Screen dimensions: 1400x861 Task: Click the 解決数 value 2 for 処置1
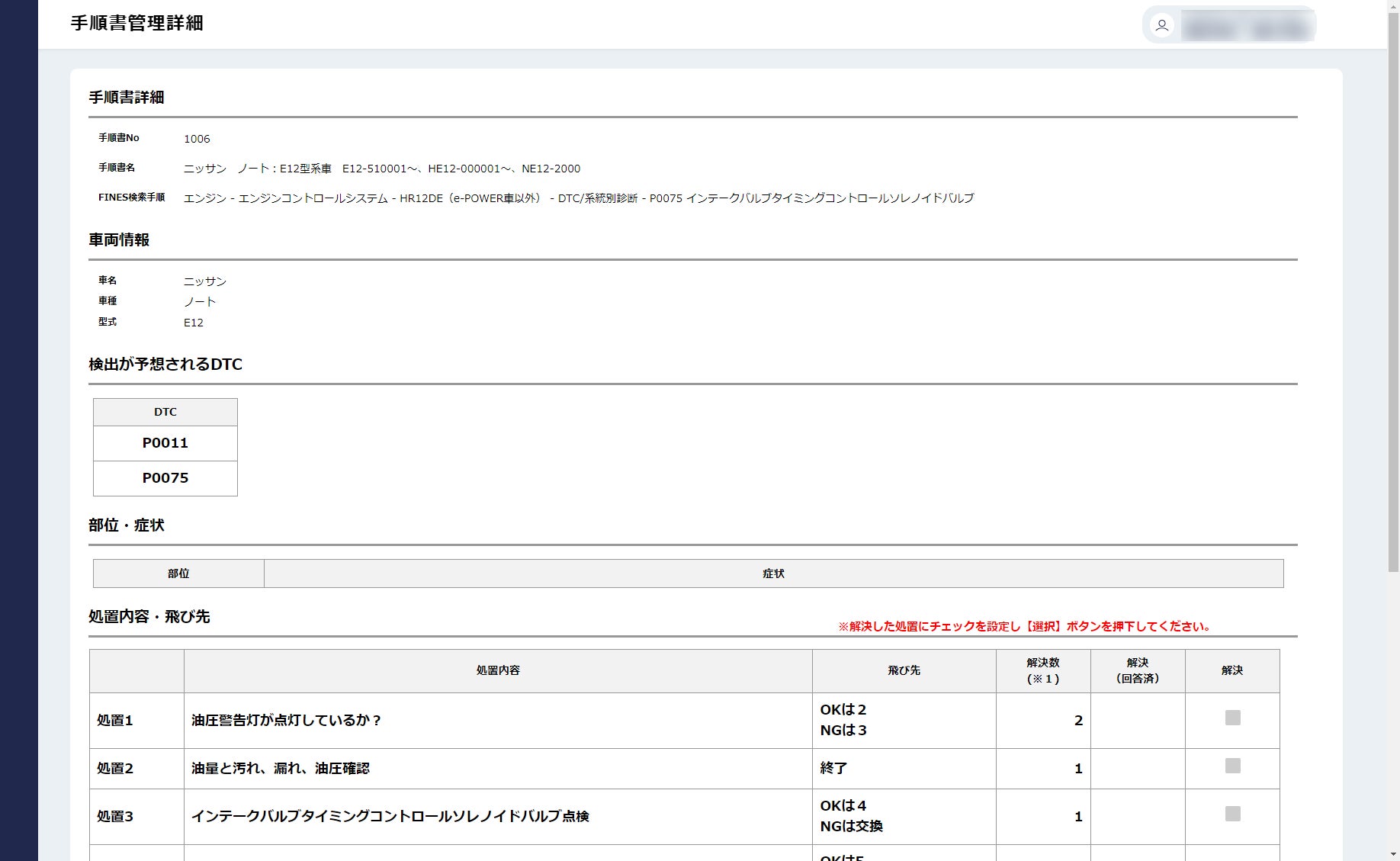(1078, 721)
